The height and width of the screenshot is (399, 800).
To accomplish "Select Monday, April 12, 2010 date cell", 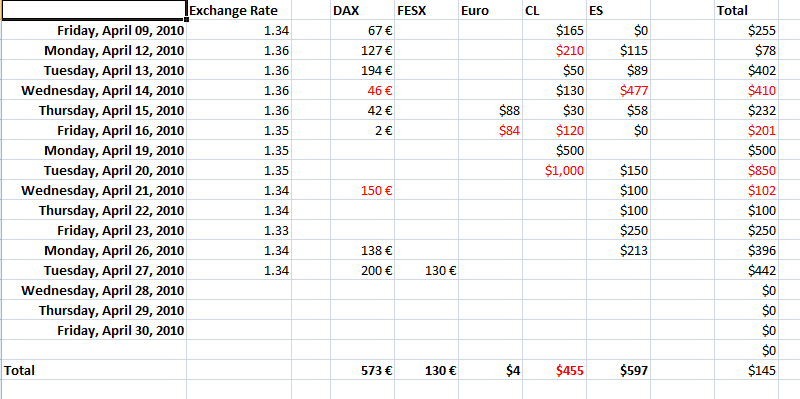I will tap(94, 51).
